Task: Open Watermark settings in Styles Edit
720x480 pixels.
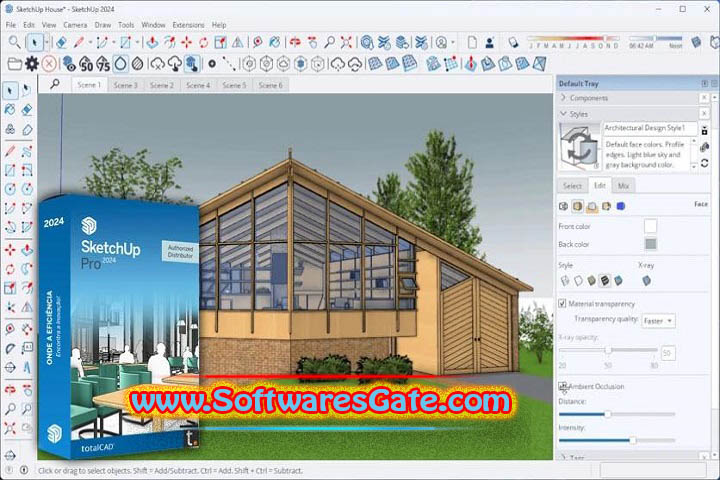Action: [x=606, y=206]
